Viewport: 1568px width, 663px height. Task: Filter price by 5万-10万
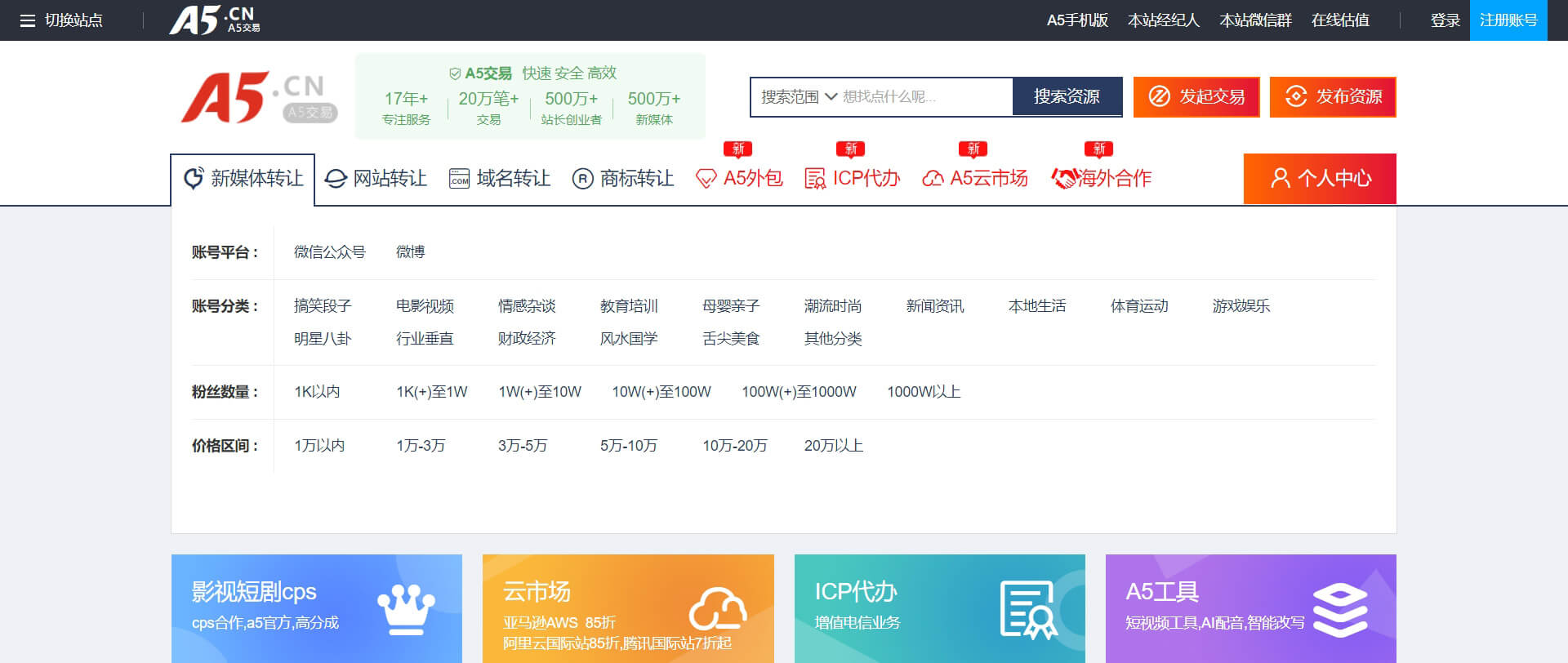(x=629, y=446)
